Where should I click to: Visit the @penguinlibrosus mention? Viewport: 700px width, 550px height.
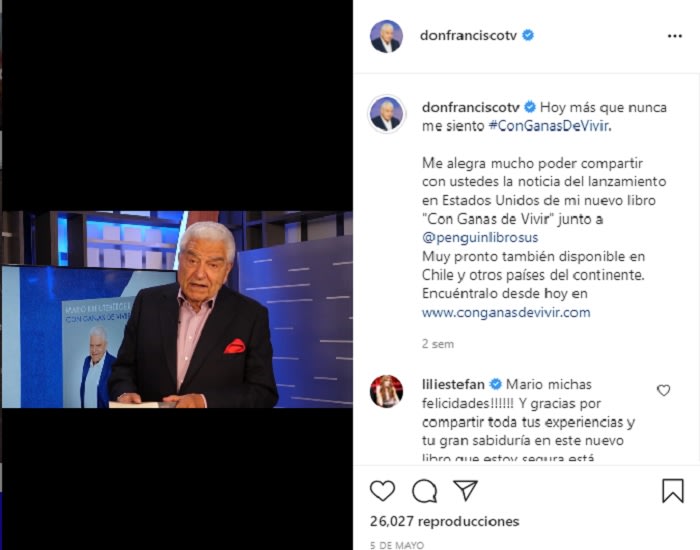(480, 238)
